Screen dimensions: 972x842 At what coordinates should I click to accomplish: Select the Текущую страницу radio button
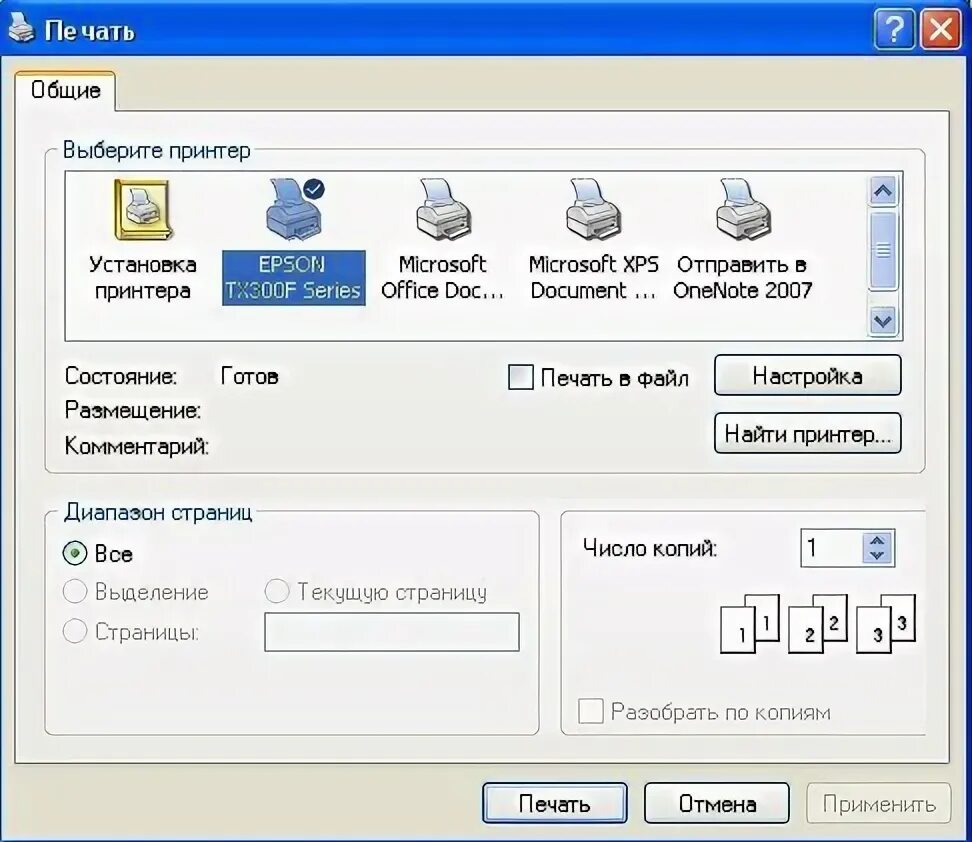point(276,592)
